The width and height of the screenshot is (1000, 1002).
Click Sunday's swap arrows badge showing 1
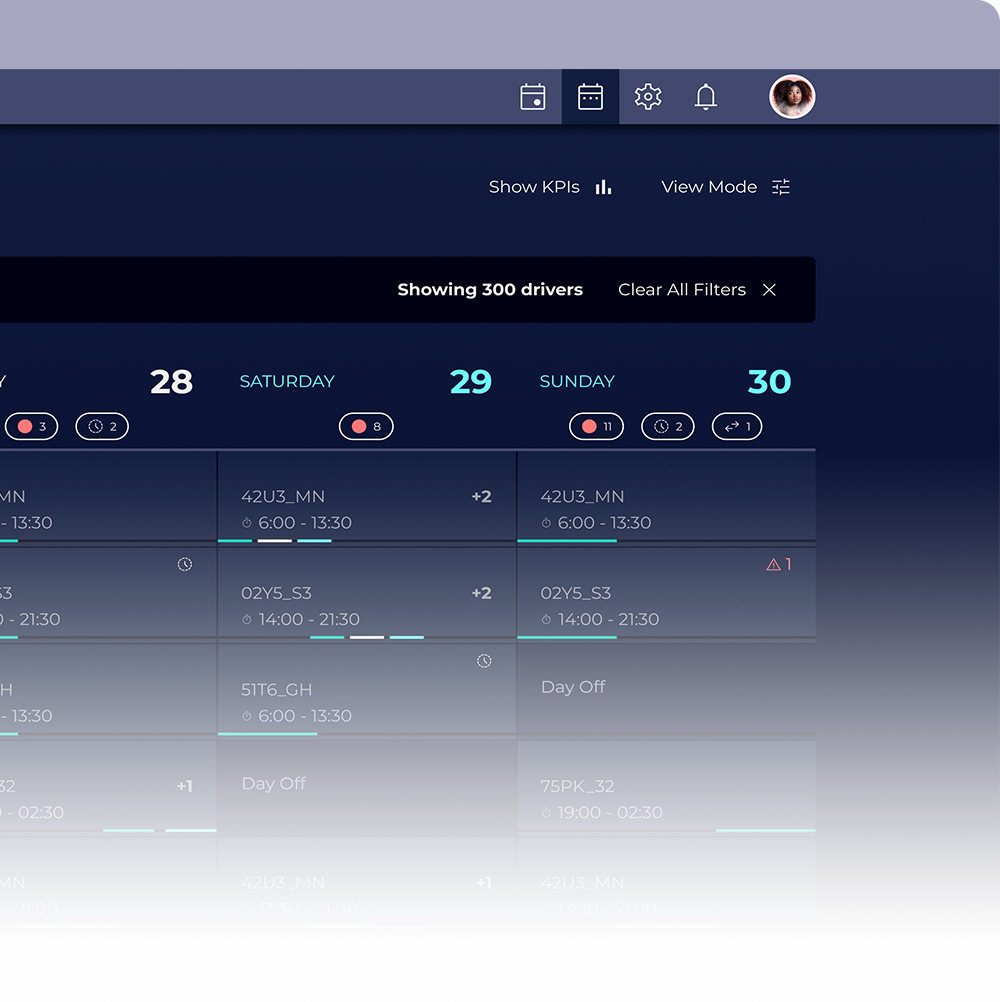pos(737,427)
